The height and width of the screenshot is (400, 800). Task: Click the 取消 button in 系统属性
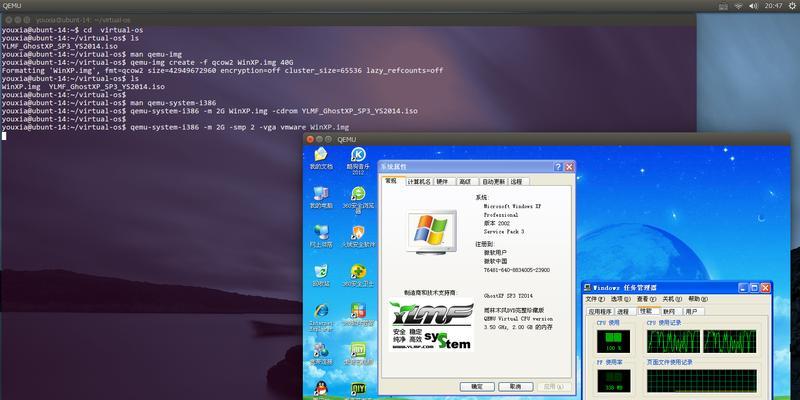[x=515, y=387]
